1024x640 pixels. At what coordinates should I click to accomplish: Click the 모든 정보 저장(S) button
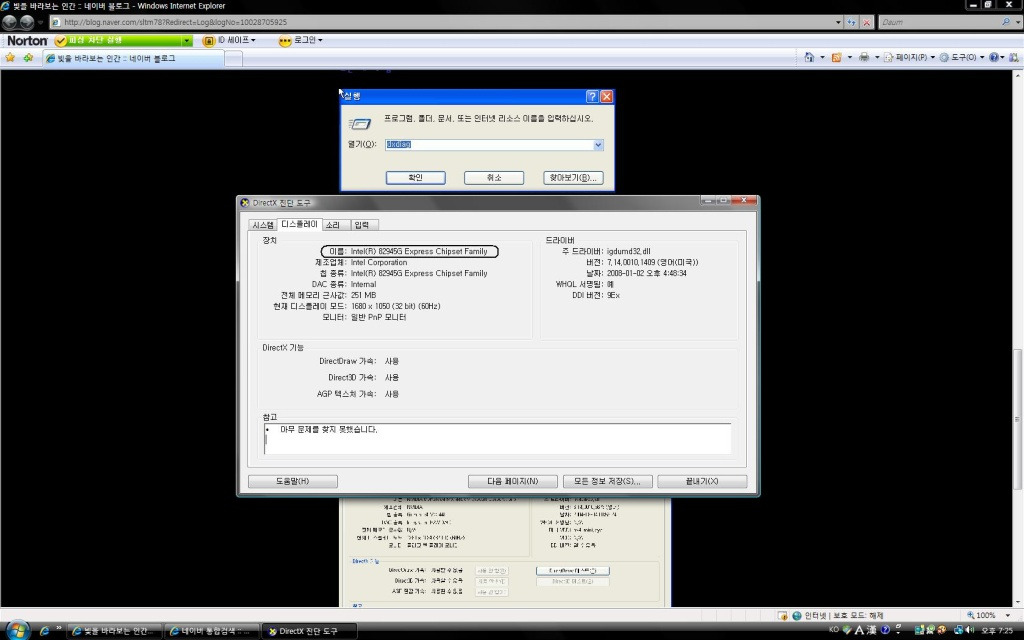[607, 481]
